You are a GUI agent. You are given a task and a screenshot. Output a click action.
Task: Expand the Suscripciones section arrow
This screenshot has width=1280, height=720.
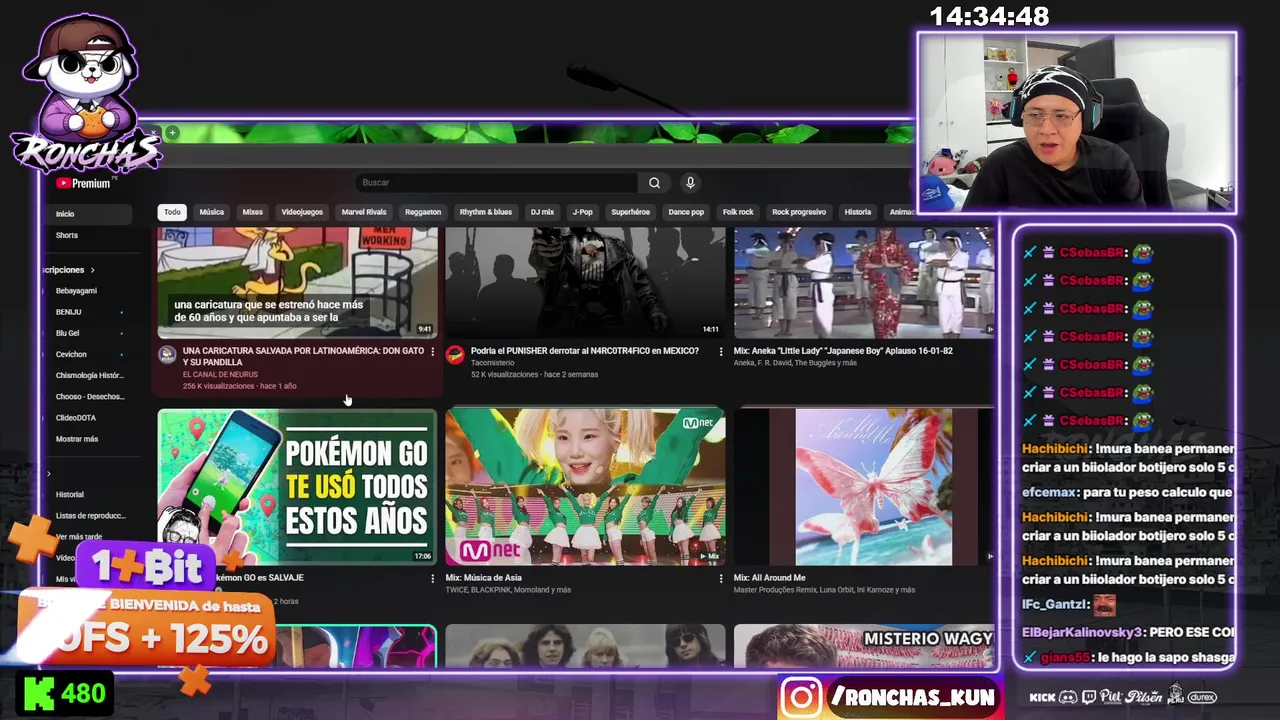point(92,270)
